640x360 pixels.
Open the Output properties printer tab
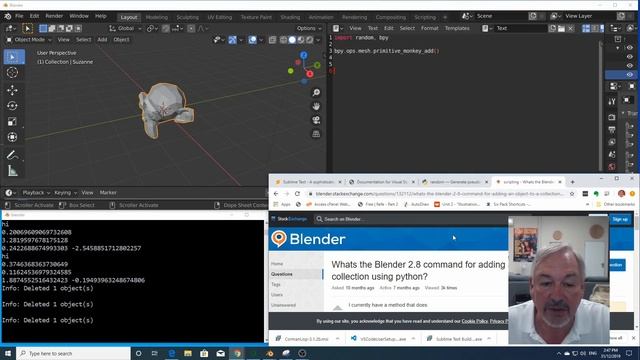[612, 130]
